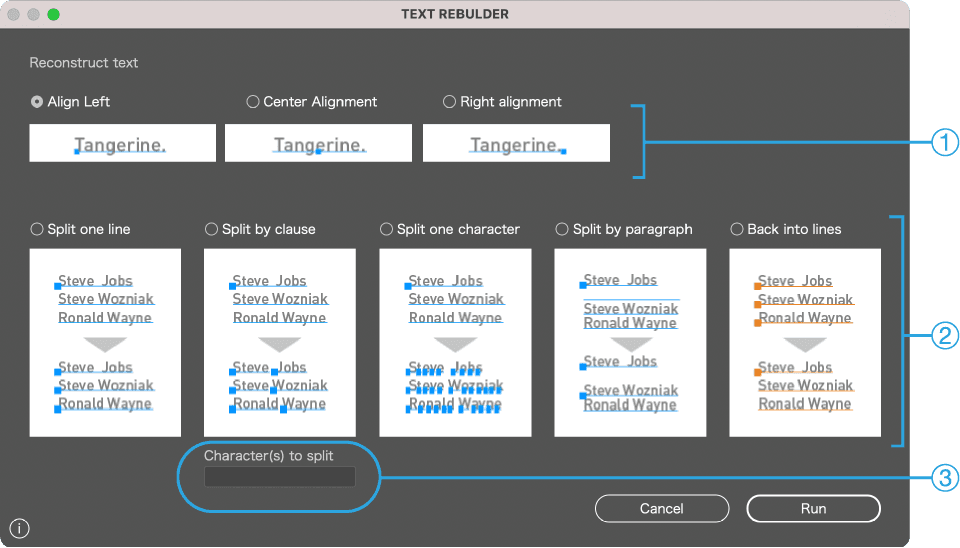Click the Run button
Screen dimensions: 960x548
813,509
